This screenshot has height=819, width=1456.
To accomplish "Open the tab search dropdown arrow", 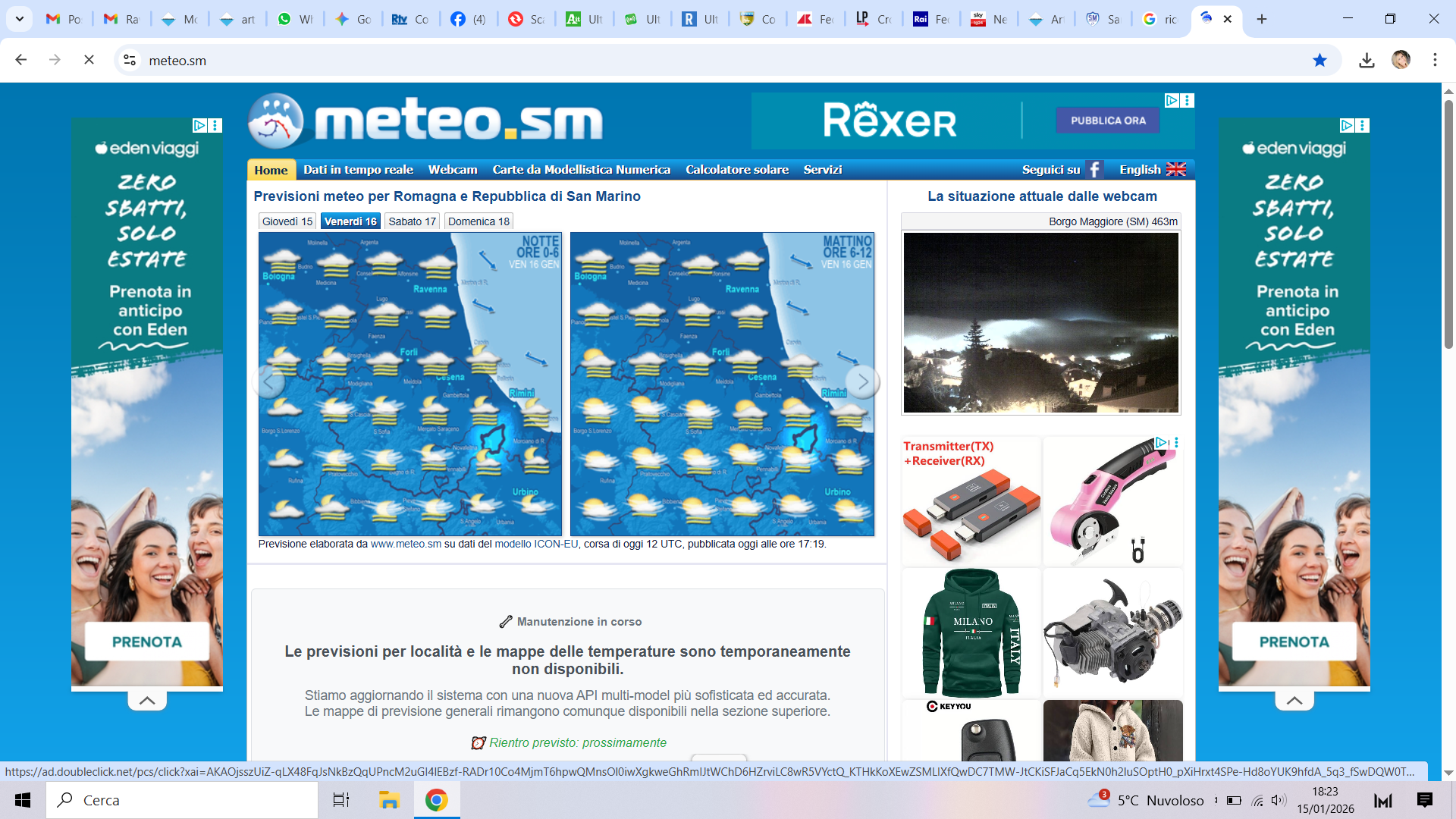I will click(19, 19).
